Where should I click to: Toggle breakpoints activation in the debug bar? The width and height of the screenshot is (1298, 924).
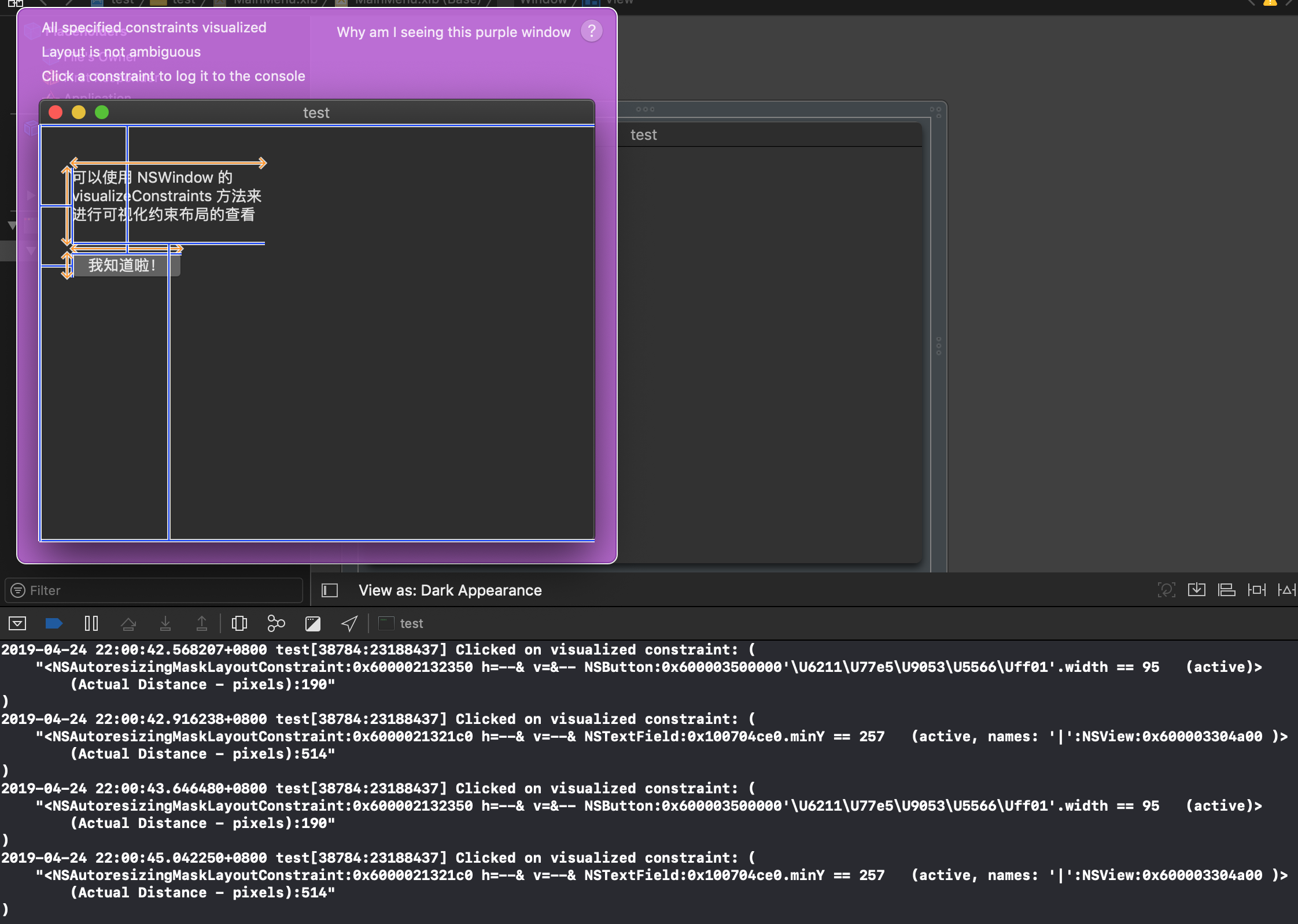54,623
